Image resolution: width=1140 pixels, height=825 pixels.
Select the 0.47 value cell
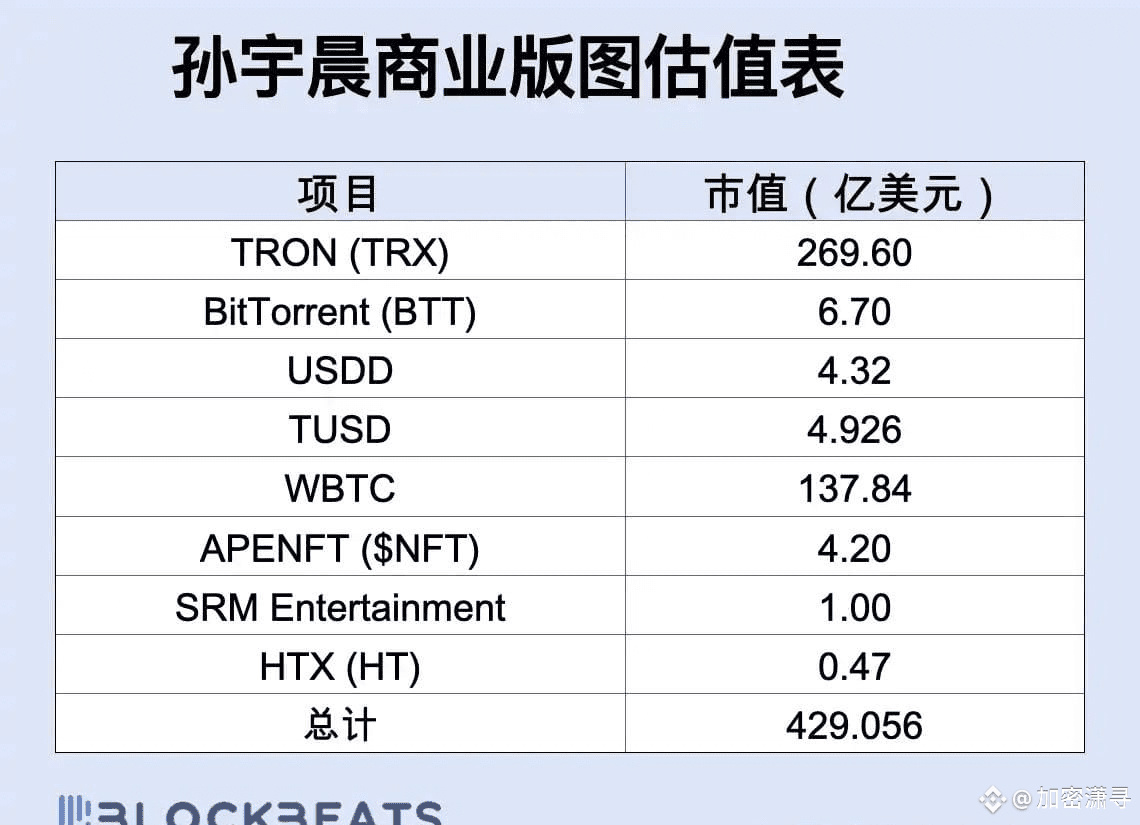point(854,666)
